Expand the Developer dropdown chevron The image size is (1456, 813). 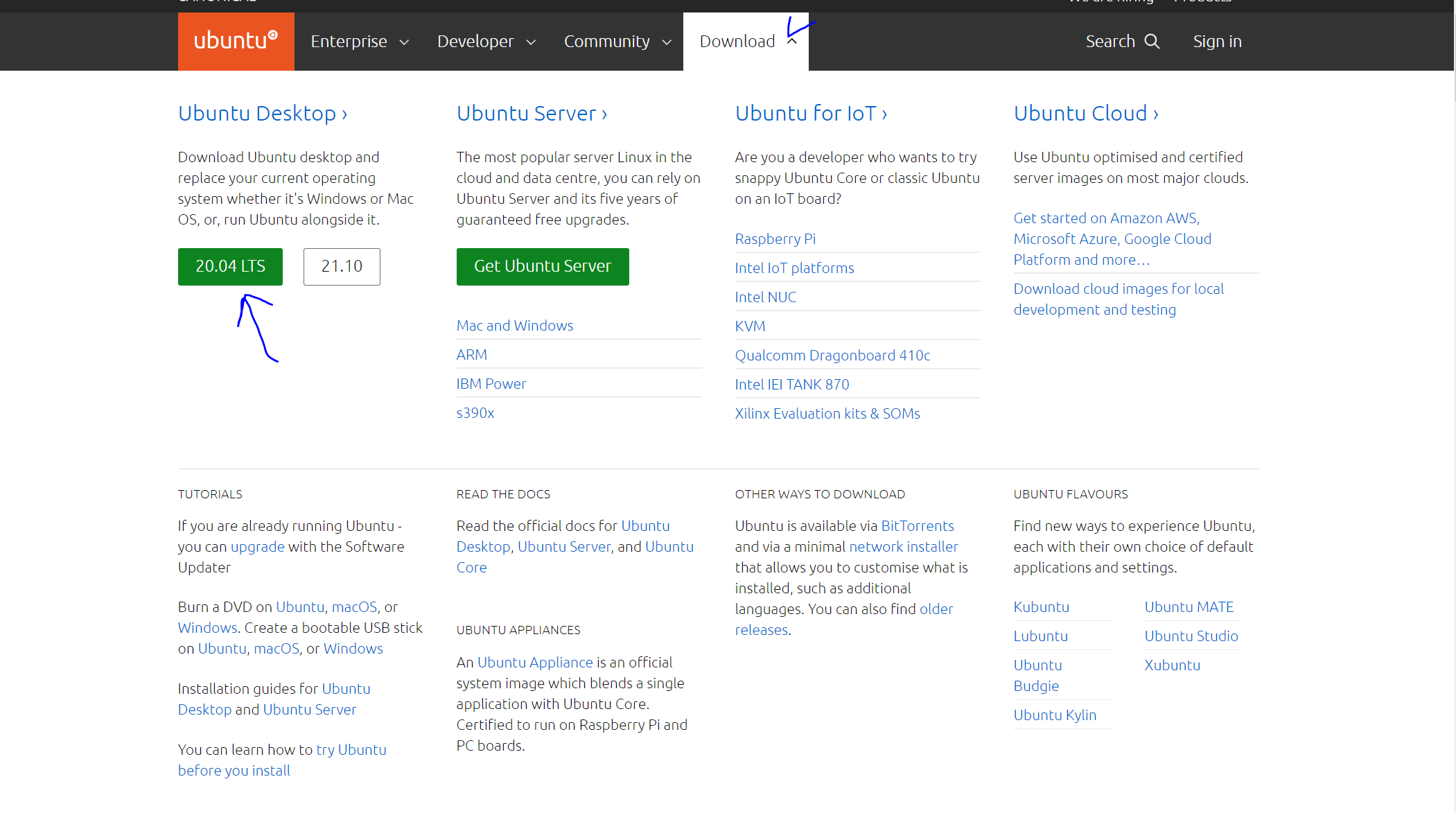point(532,42)
